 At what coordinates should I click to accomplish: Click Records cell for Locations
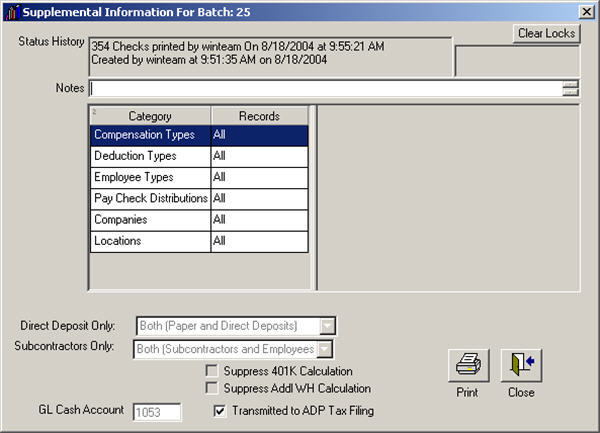[259, 241]
